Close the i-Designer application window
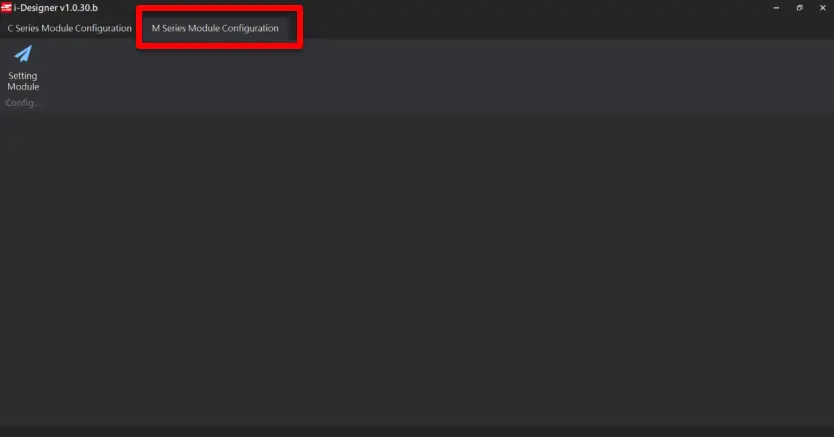834x437 pixels. click(x=822, y=8)
